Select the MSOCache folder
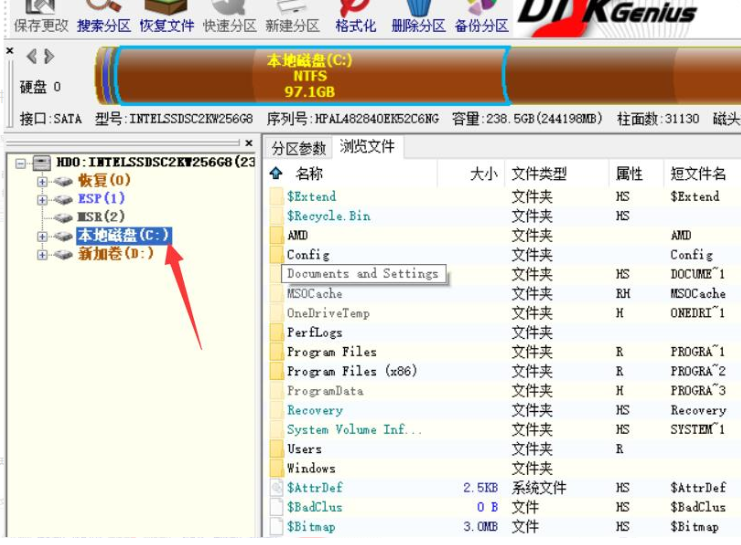Viewport: 741px width, 545px height. [x=315, y=294]
